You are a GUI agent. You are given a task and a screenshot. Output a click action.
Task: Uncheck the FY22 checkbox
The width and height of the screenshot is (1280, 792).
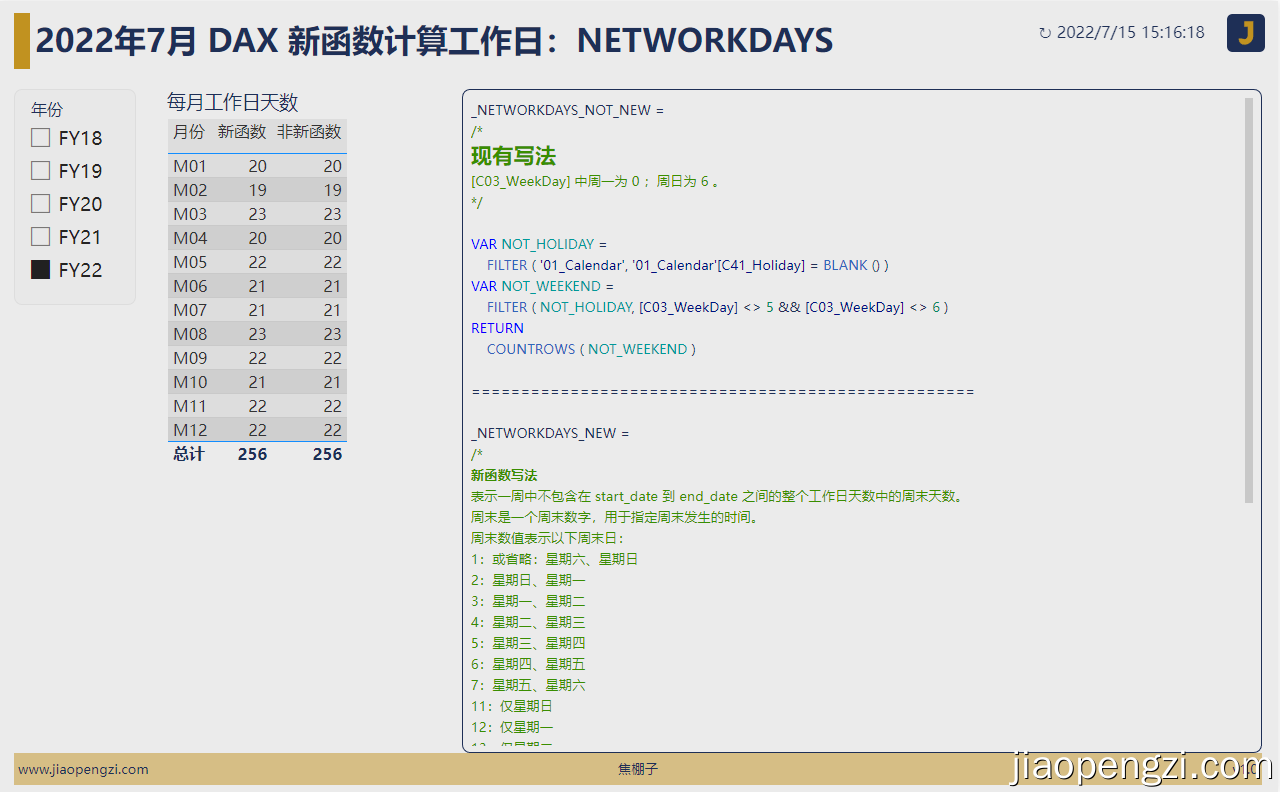[x=40, y=270]
